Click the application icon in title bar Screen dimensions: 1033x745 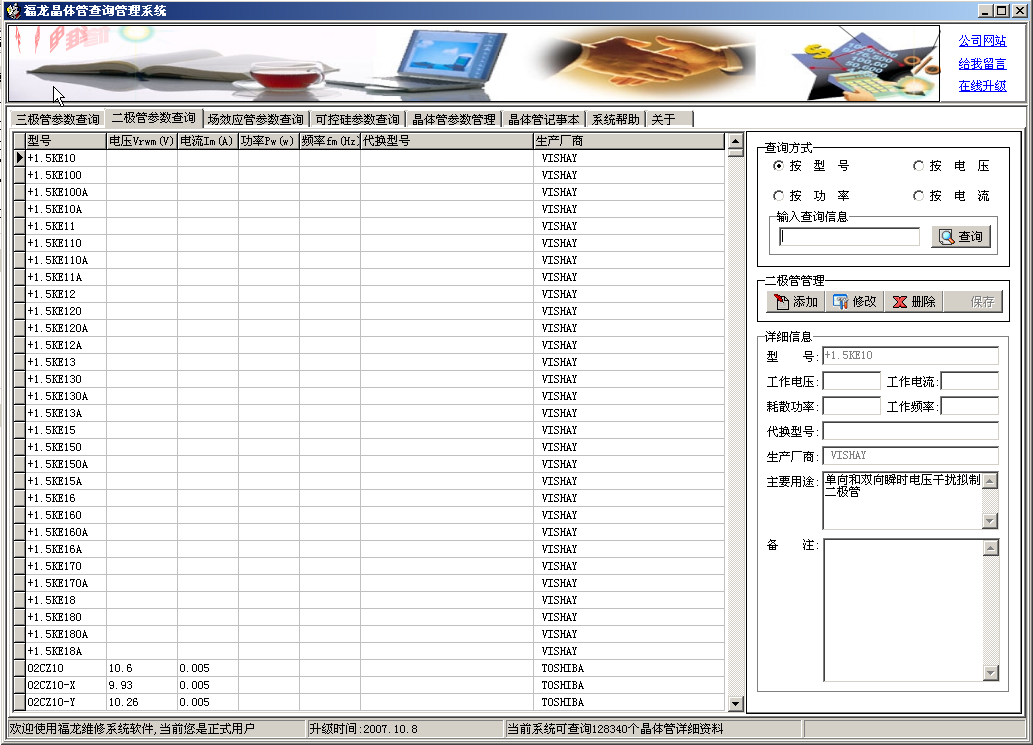13,11
